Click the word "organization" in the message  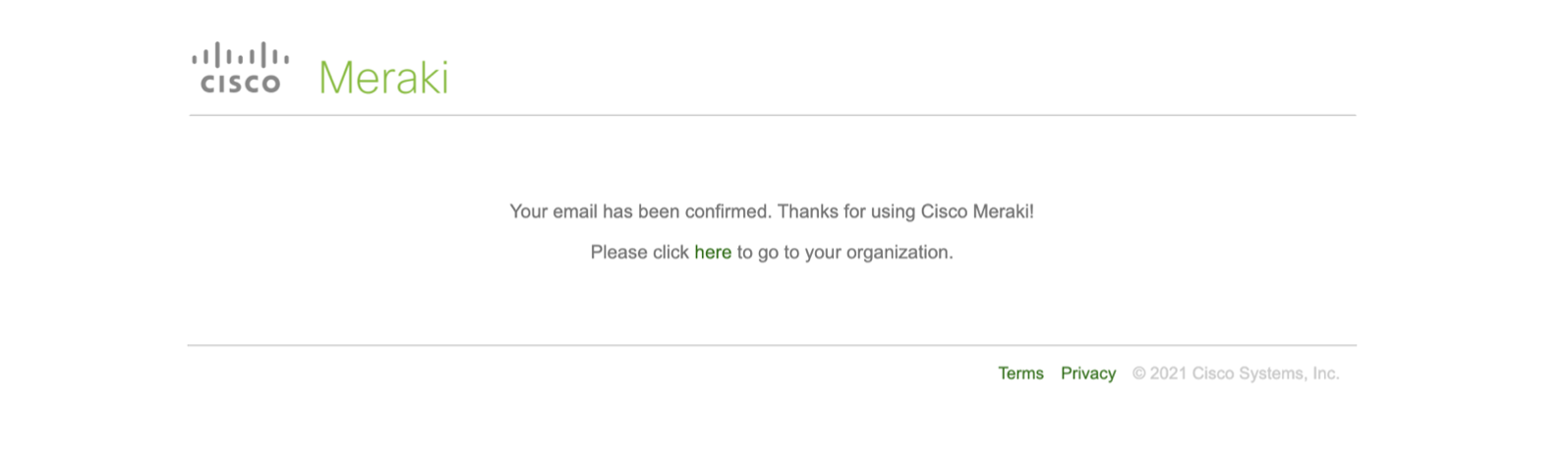point(897,253)
